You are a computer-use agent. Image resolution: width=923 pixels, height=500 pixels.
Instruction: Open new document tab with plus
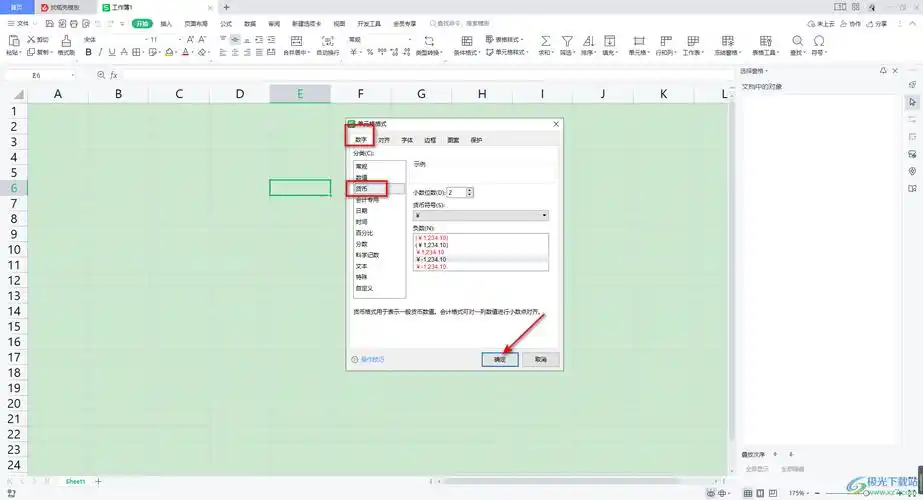click(227, 7)
